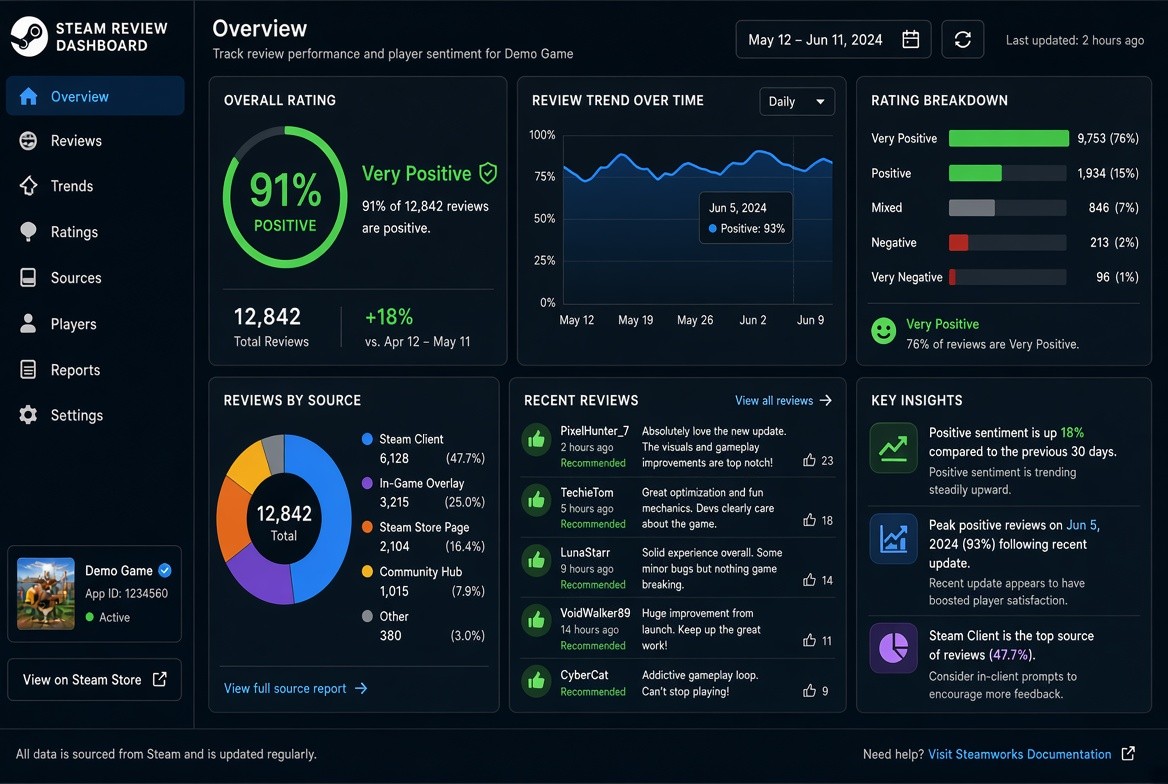Screen dimensions: 1168x784
Task: Open the Players section
Action: tap(95, 323)
